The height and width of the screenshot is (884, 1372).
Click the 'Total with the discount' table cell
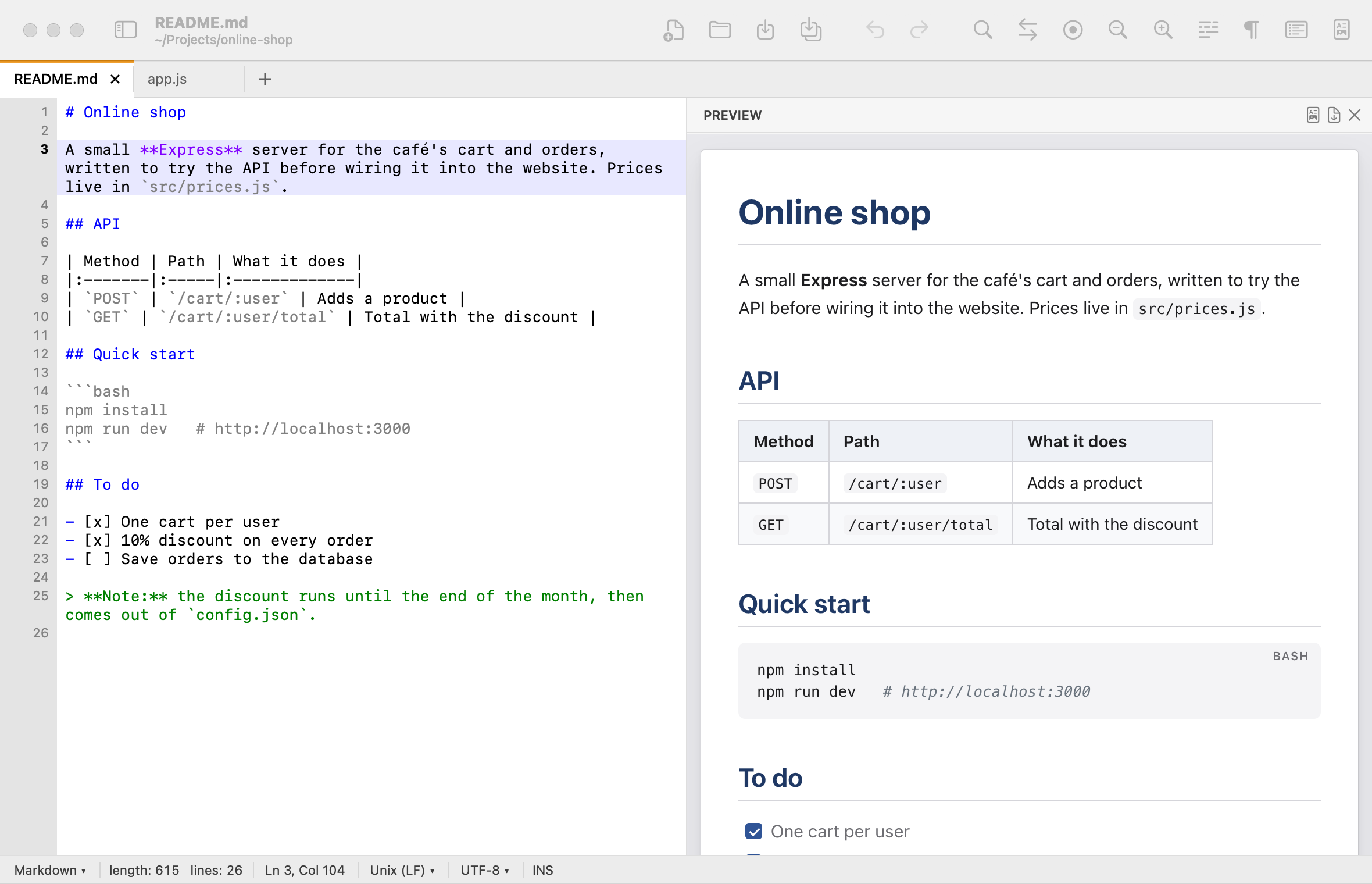(1112, 524)
